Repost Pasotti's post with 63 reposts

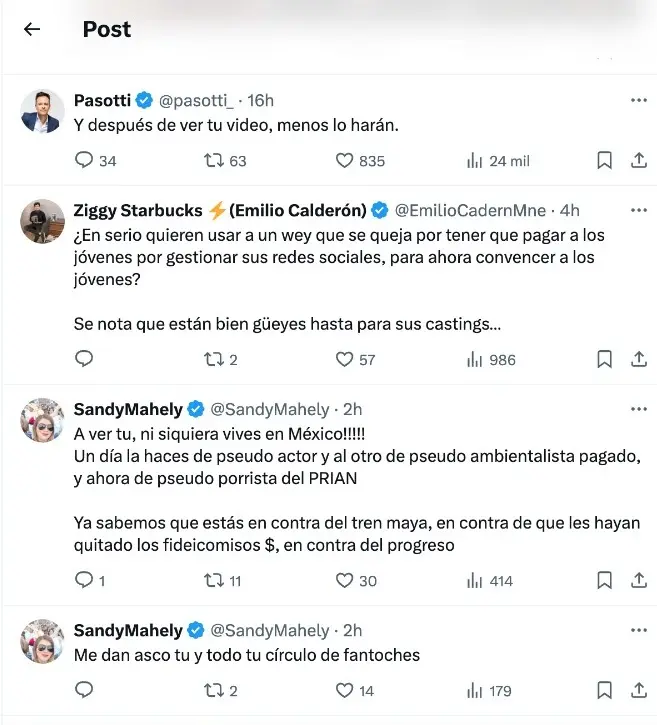[213, 160]
